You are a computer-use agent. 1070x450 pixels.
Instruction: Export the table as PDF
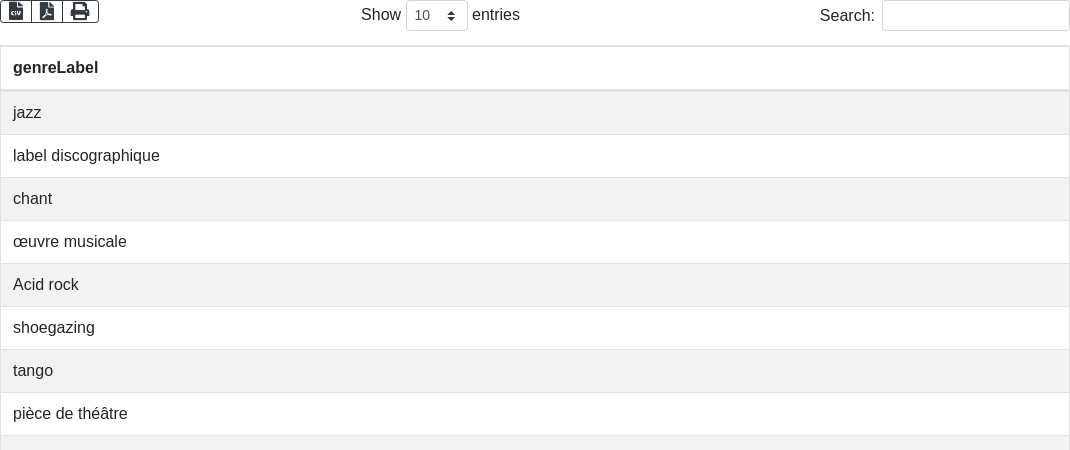pyautogui.click(x=47, y=11)
